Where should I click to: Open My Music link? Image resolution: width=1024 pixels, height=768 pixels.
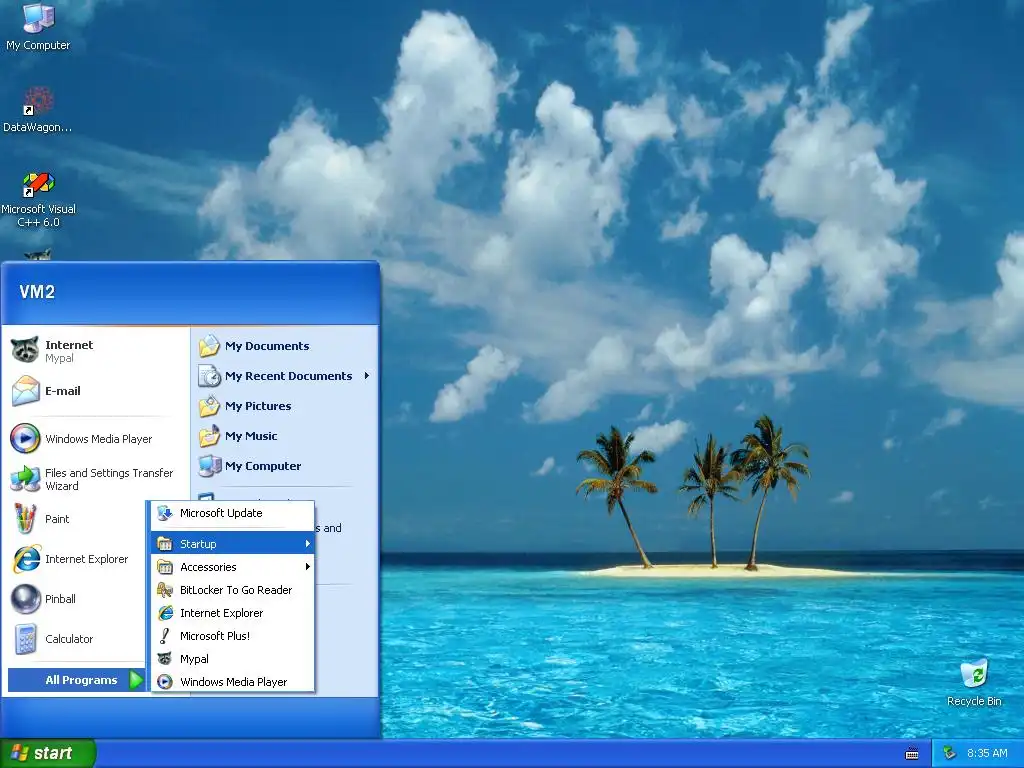pos(251,436)
